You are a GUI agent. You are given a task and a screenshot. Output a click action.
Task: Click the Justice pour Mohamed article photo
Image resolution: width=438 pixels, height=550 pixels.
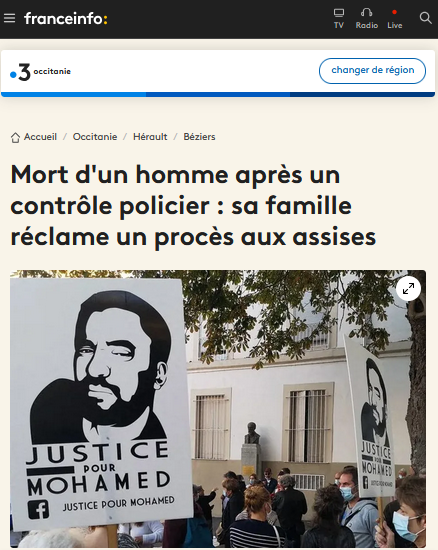(218, 409)
